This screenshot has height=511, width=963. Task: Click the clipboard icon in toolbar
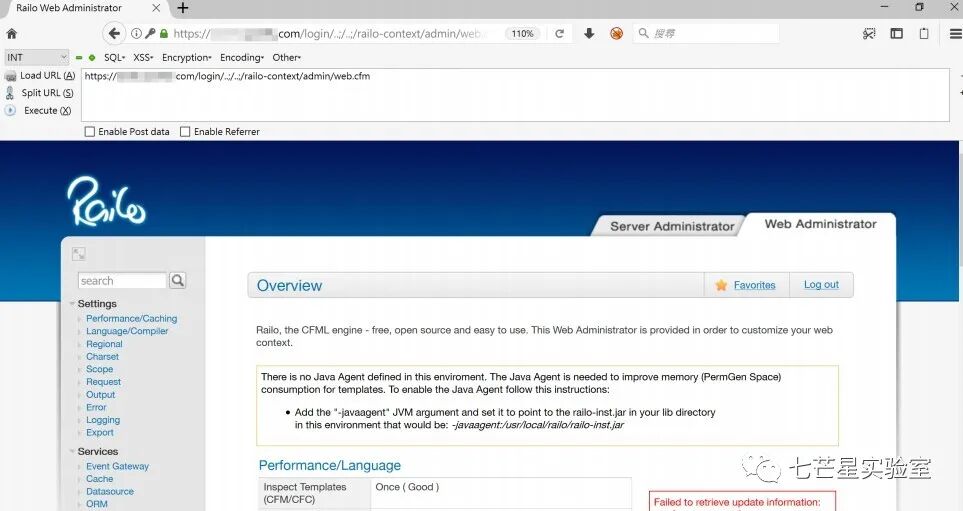tap(924, 34)
